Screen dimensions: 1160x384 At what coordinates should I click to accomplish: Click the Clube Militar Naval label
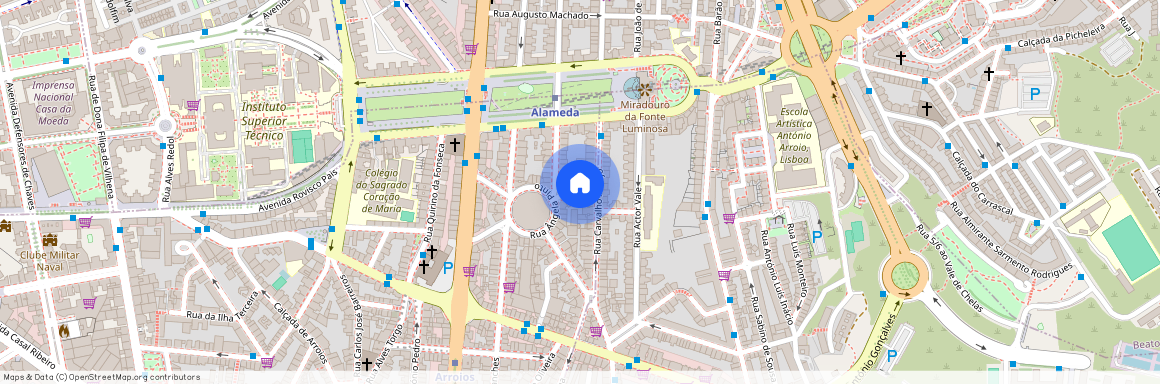point(50,261)
